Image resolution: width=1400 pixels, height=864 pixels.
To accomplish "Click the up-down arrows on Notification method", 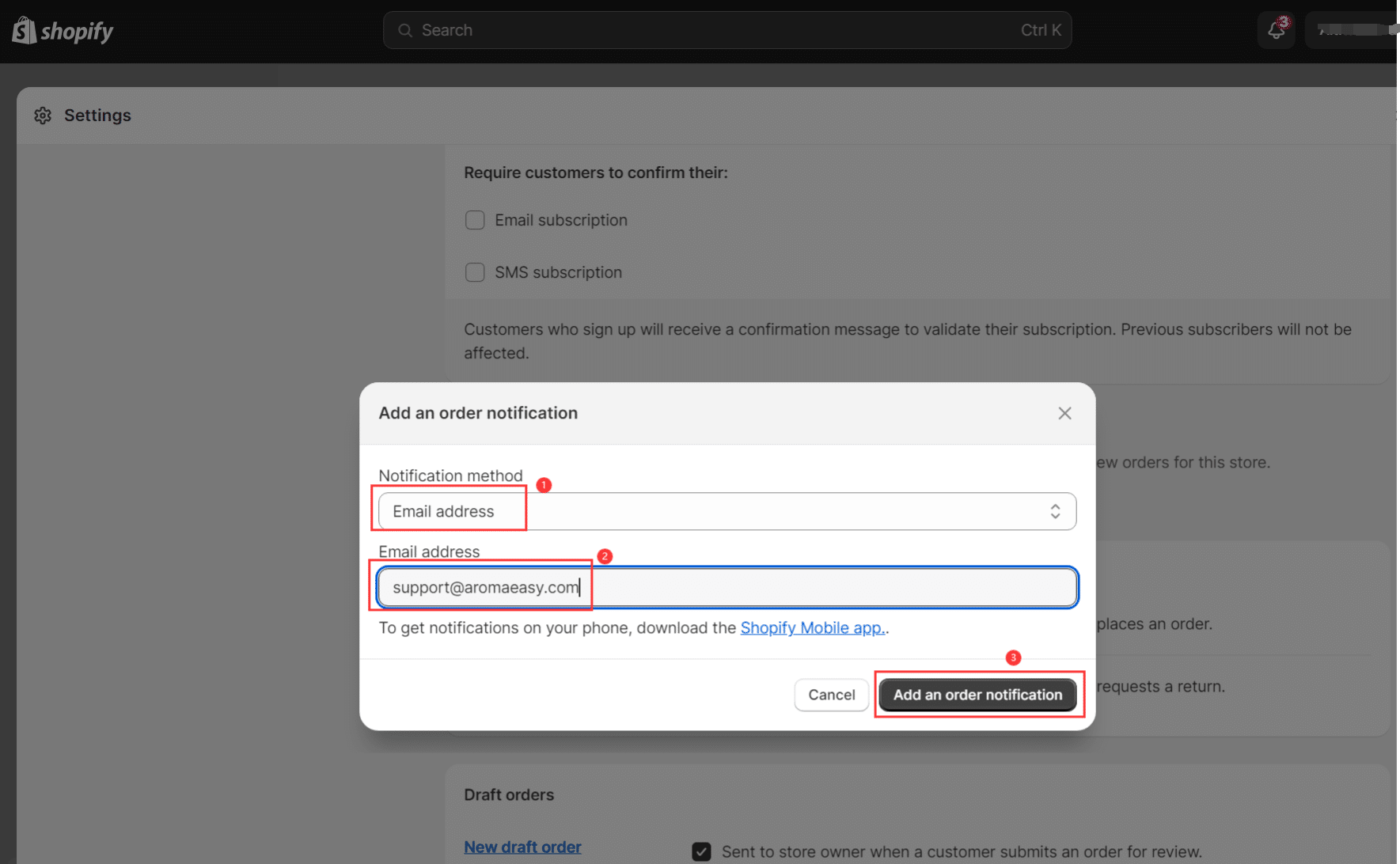I will pyautogui.click(x=1055, y=511).
